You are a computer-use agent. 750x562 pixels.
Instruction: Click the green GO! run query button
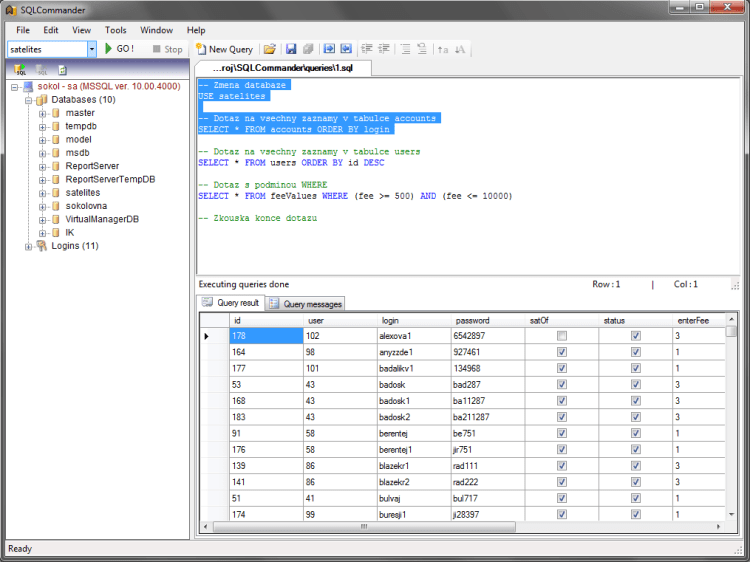click(120, 49)
